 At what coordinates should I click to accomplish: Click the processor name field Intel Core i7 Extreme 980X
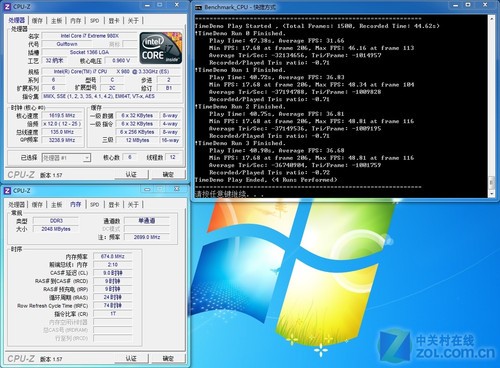[x=89, y=36]
